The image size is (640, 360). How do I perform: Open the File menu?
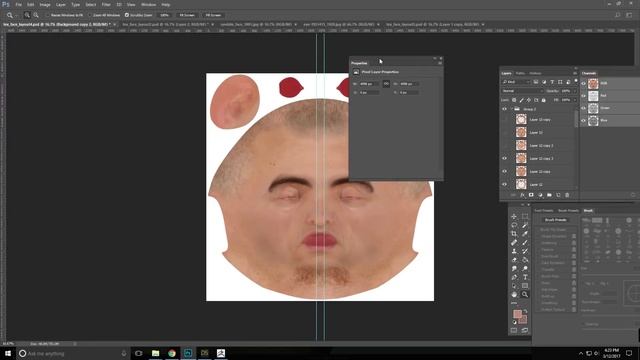(x=18, y=4)
